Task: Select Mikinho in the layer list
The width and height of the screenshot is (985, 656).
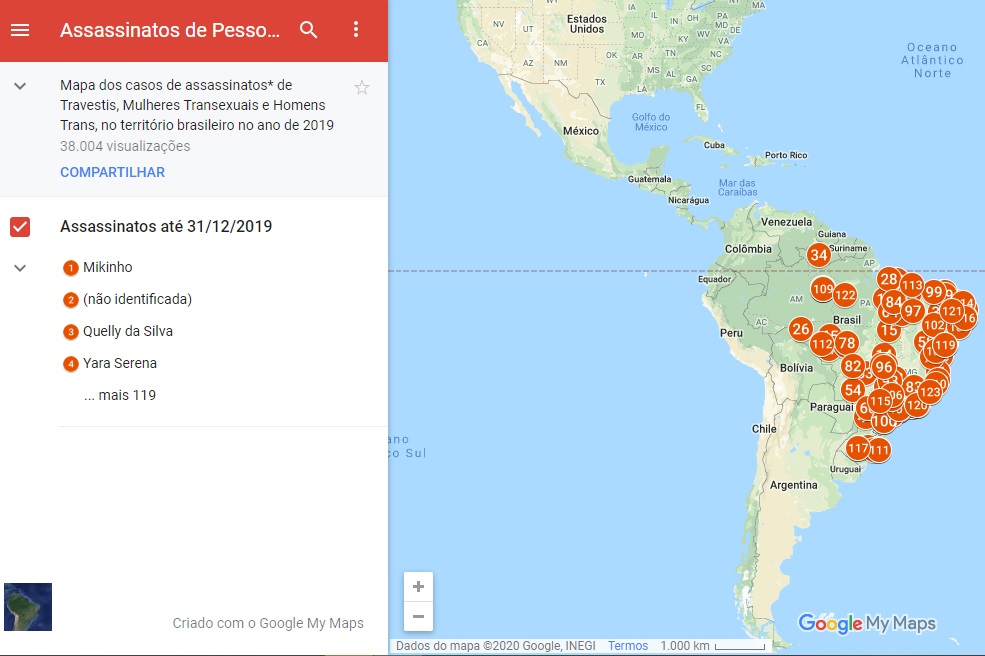Action: coord(107,267)
